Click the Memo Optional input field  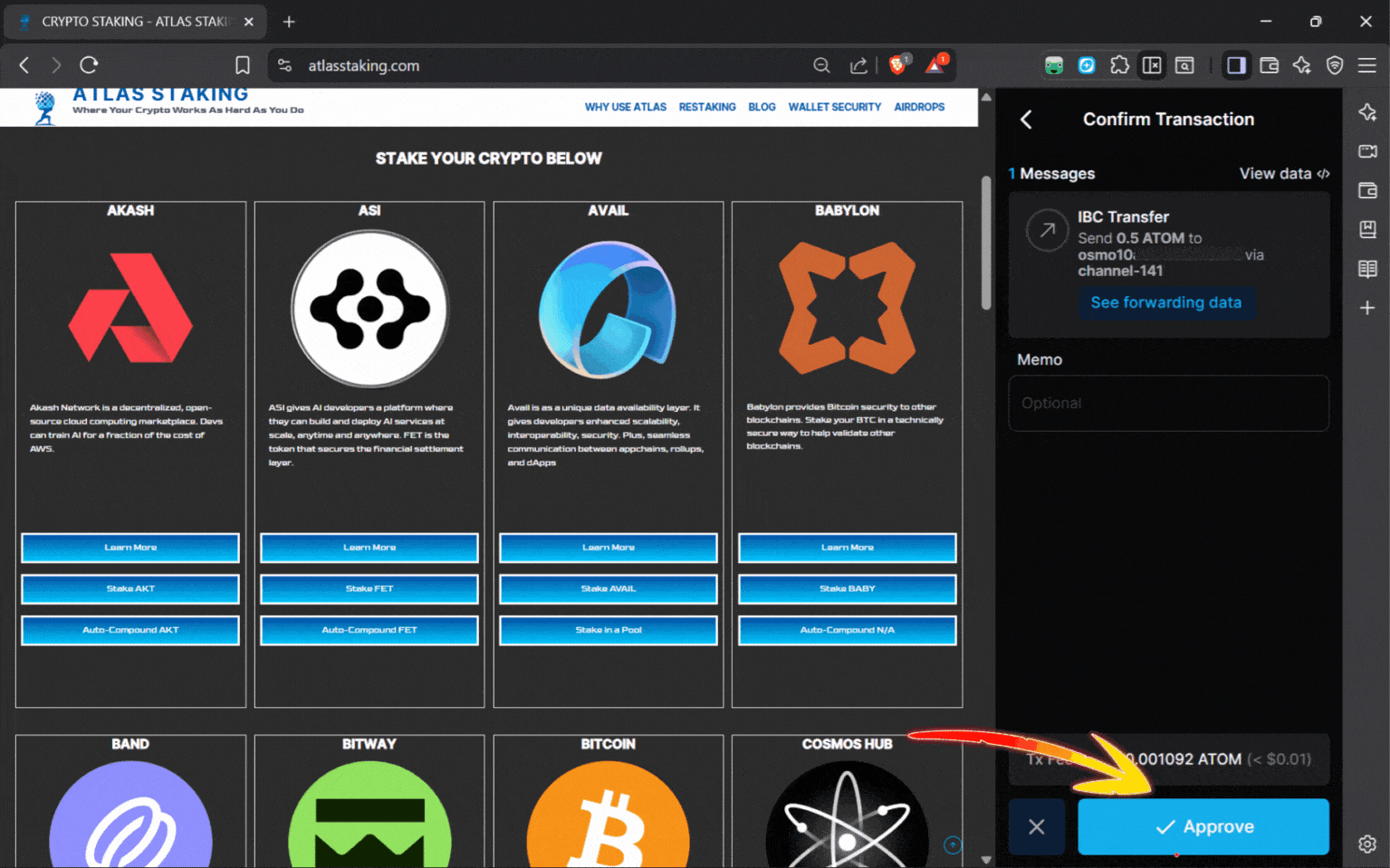[1168, 403]
